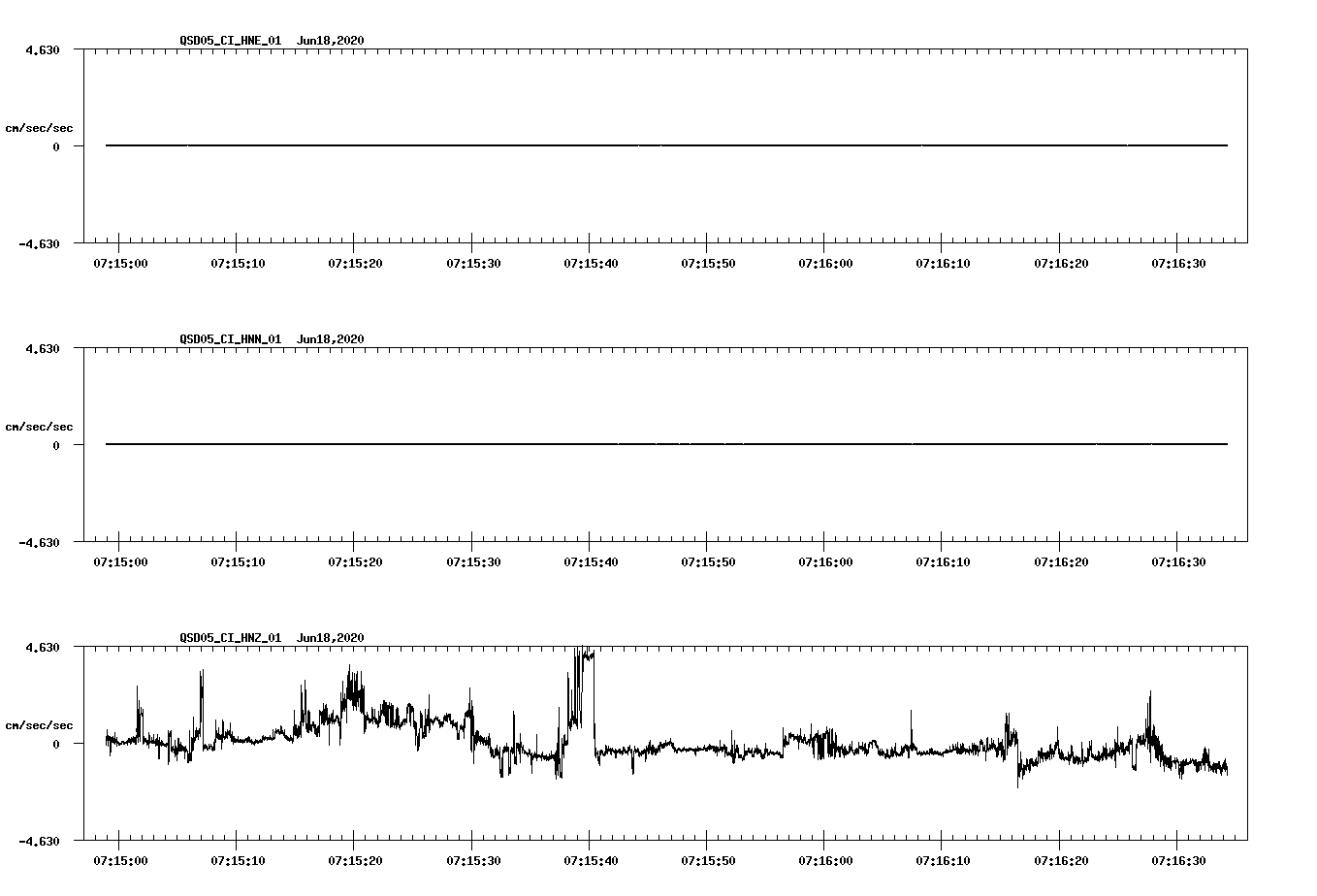Screen dimensions: 1317x896
Task: Click 07:16:30 label under HNE plot
Action: pyautogui.click(x=1177, y=264)
